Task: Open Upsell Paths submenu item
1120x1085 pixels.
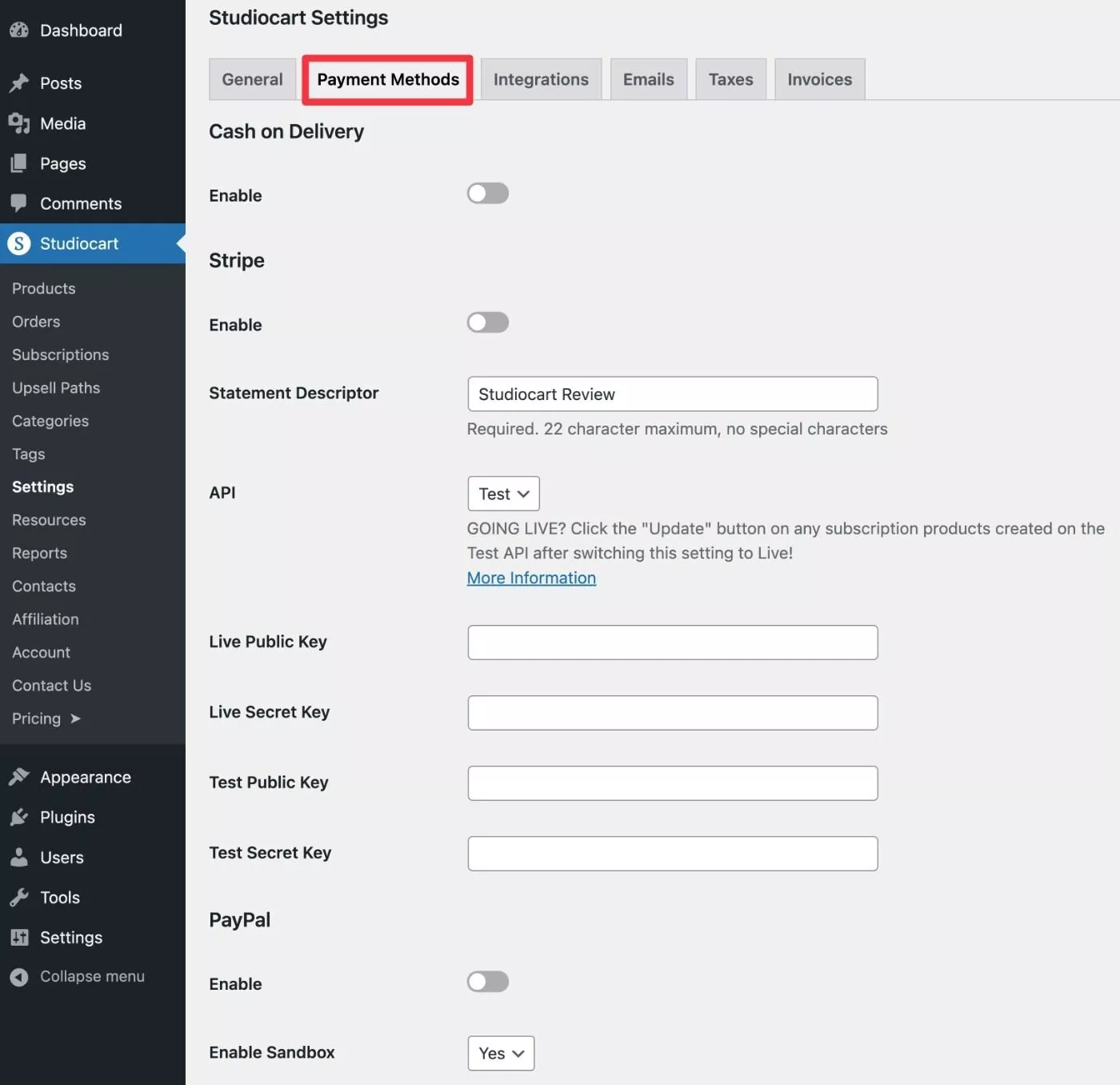Action: (56, 388)
